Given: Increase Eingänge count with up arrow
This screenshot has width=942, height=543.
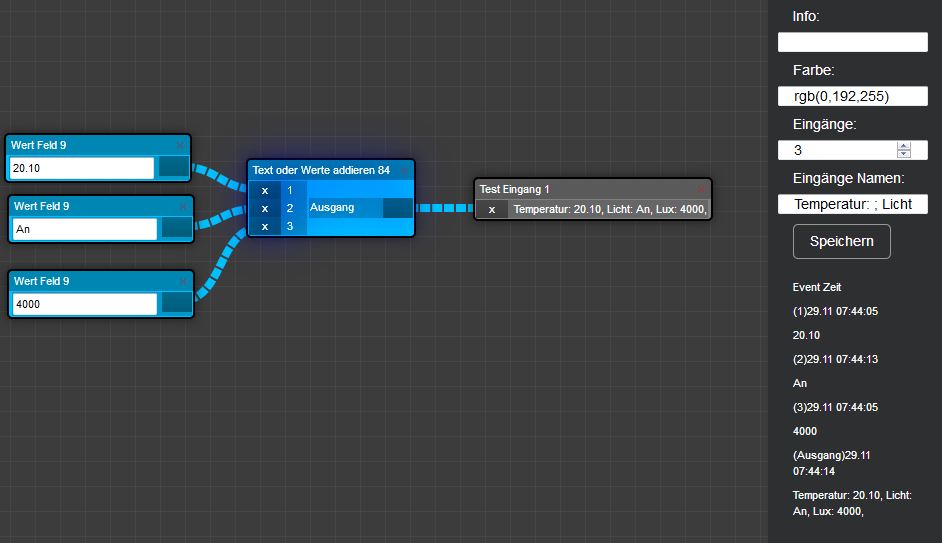Looking at the screenshot, I should (904, 146).
